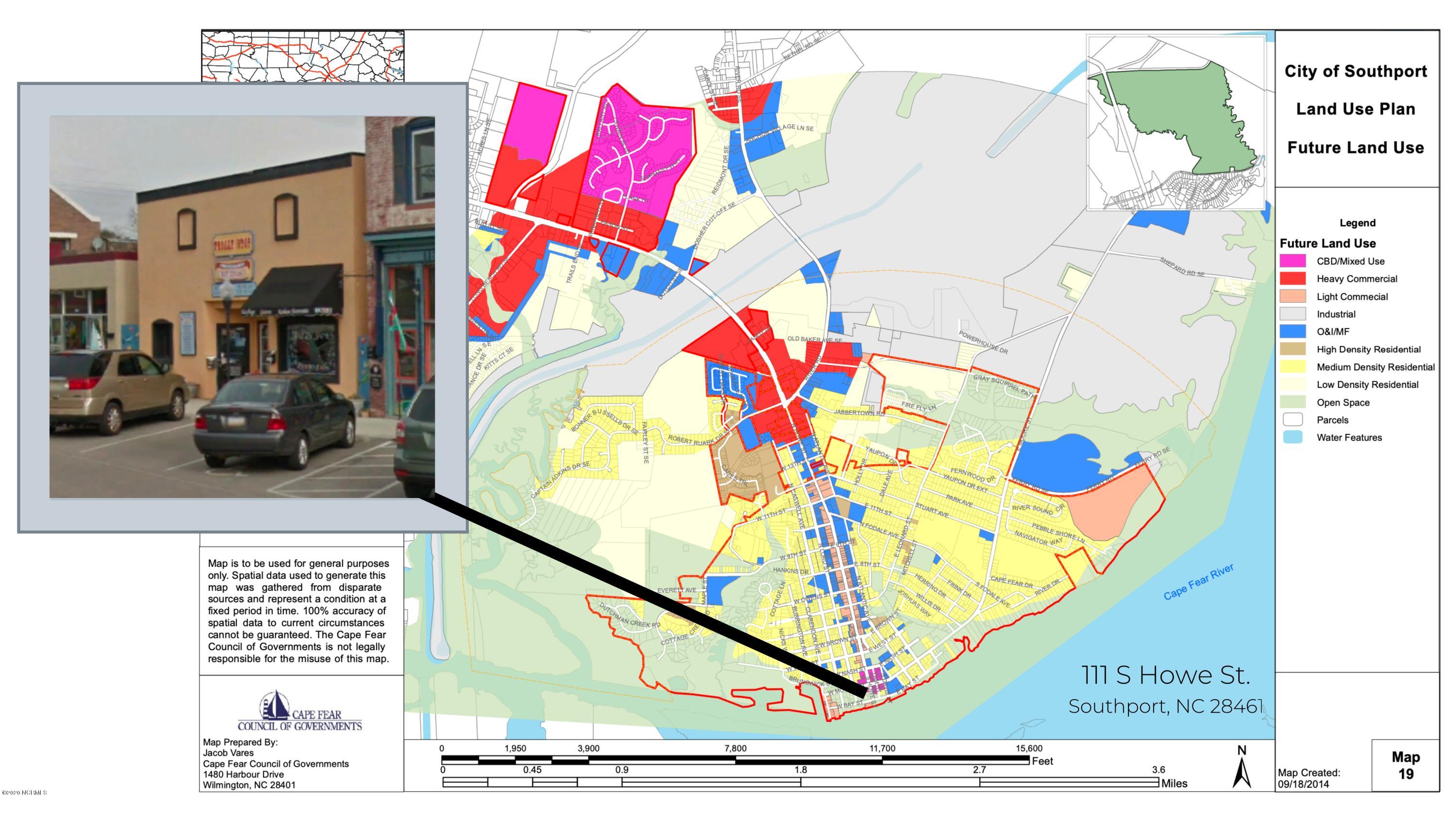Click the 'POWERHOUSE DR' street label

[983, 343]
